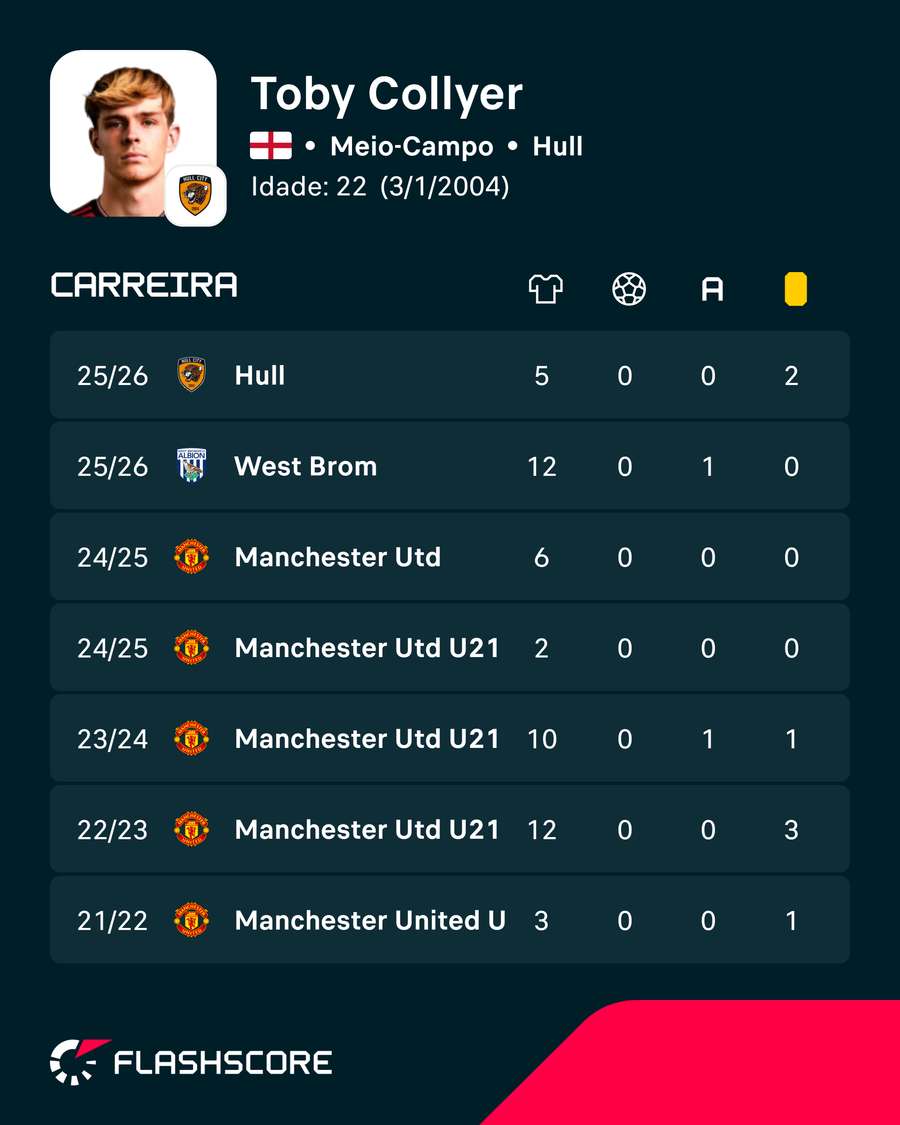Select the Hull 25/26 career row
The width and height of the screenshot is (900, 1125).
pos(450,375)
